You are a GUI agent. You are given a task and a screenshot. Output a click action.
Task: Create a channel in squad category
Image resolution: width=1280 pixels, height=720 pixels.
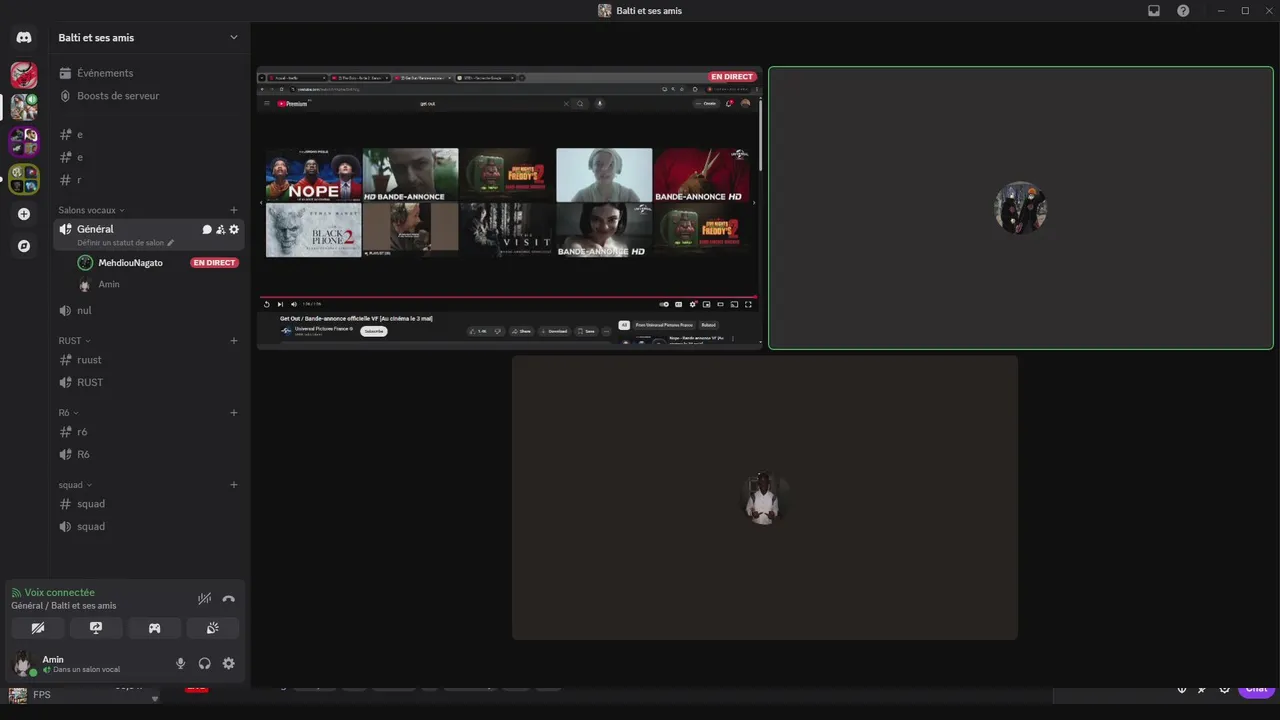(x=234, y=485)
